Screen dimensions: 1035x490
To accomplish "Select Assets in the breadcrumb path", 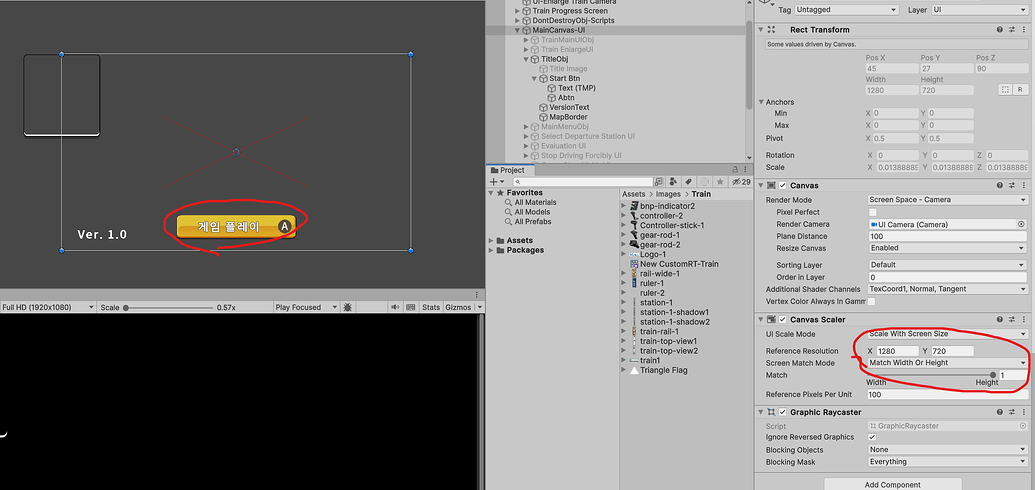I will pos(634,194).
